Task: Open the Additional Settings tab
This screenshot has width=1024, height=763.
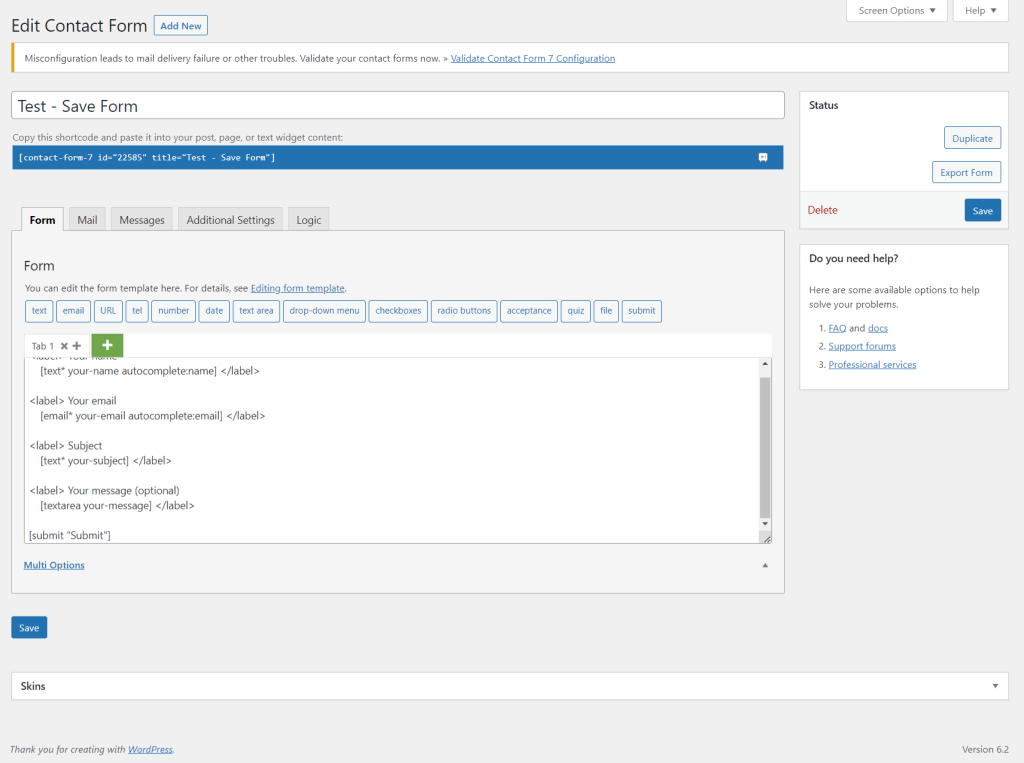Action: pyautogui.click(x=230, y=220)
